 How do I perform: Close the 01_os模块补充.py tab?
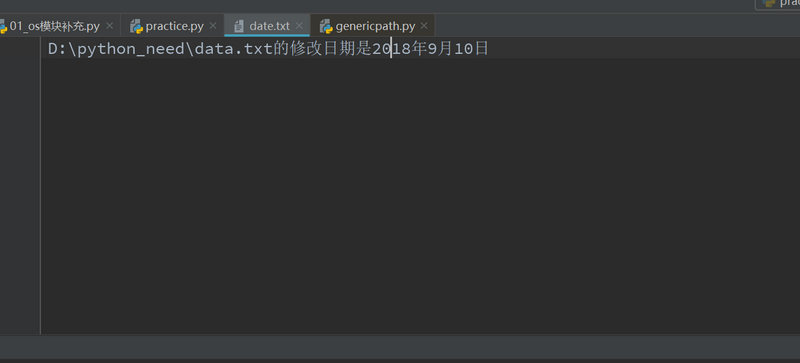pos(109,26)
